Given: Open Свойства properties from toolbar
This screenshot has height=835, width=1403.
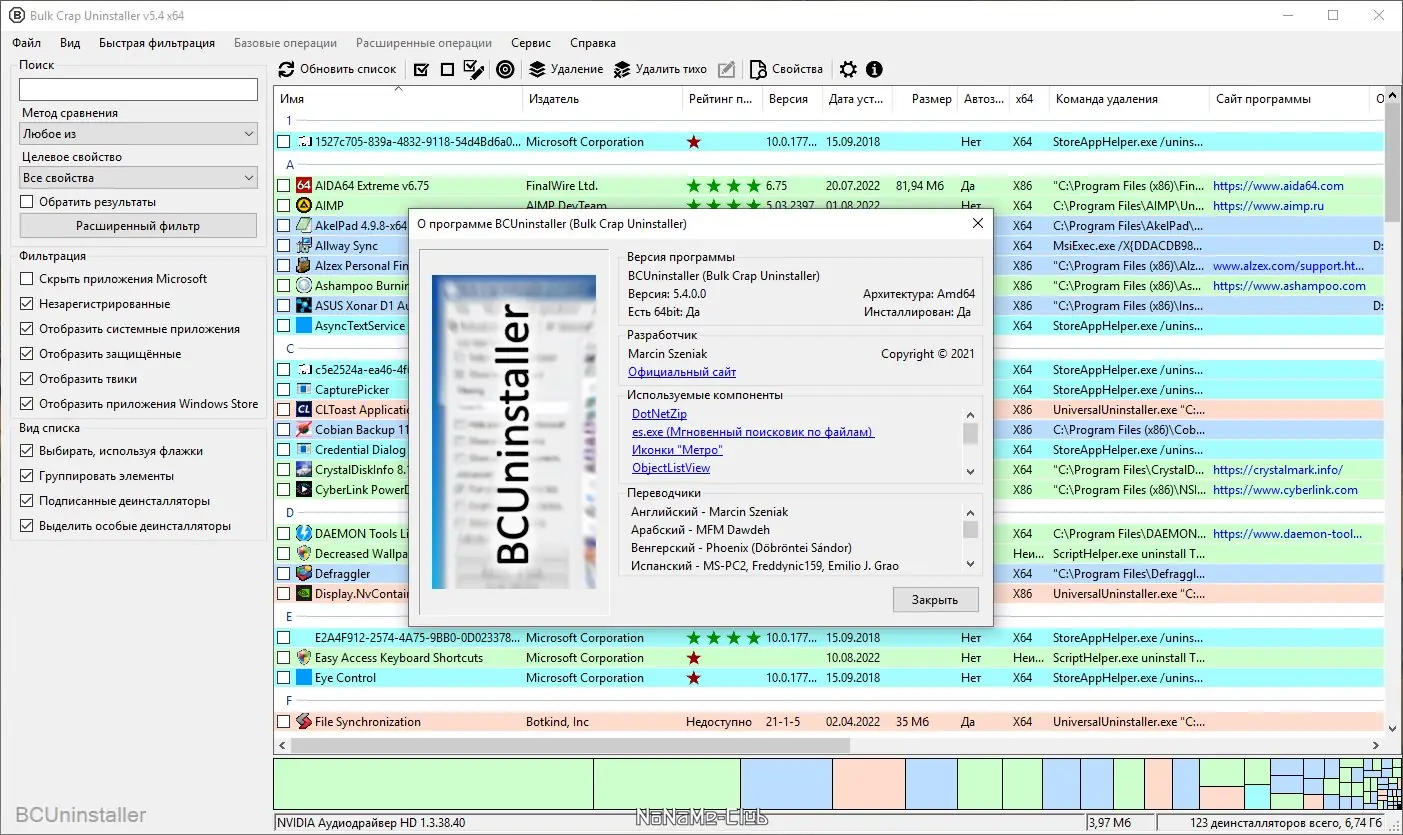Looking at the screenshot, I should 787,69.
